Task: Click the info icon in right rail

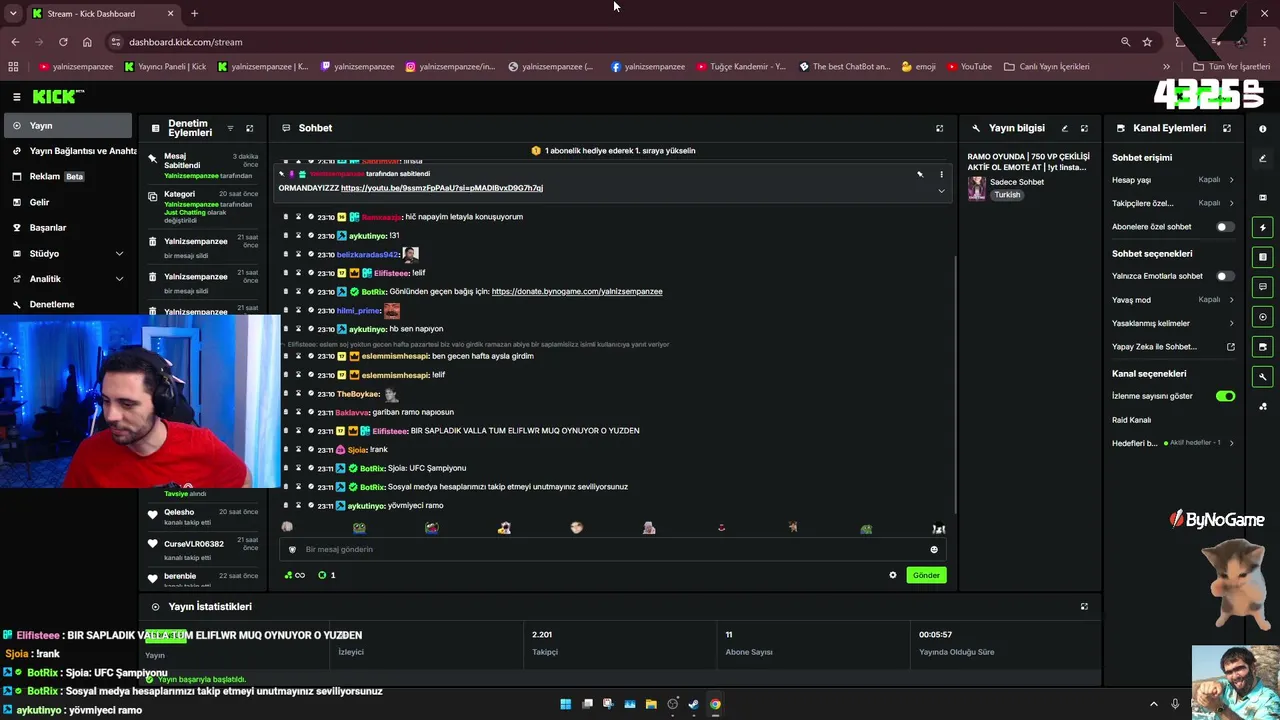Action: (1263, 128)
